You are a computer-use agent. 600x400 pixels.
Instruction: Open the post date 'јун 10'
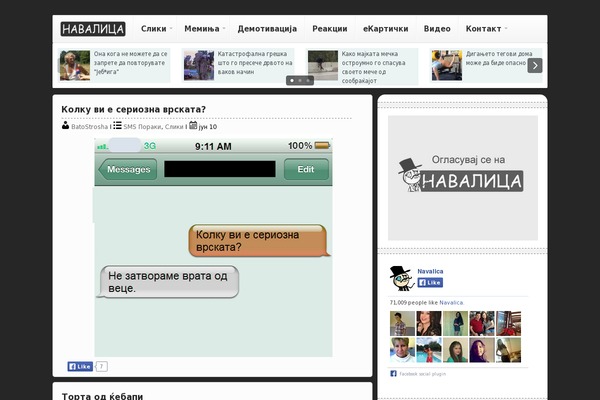pos(208,127)
